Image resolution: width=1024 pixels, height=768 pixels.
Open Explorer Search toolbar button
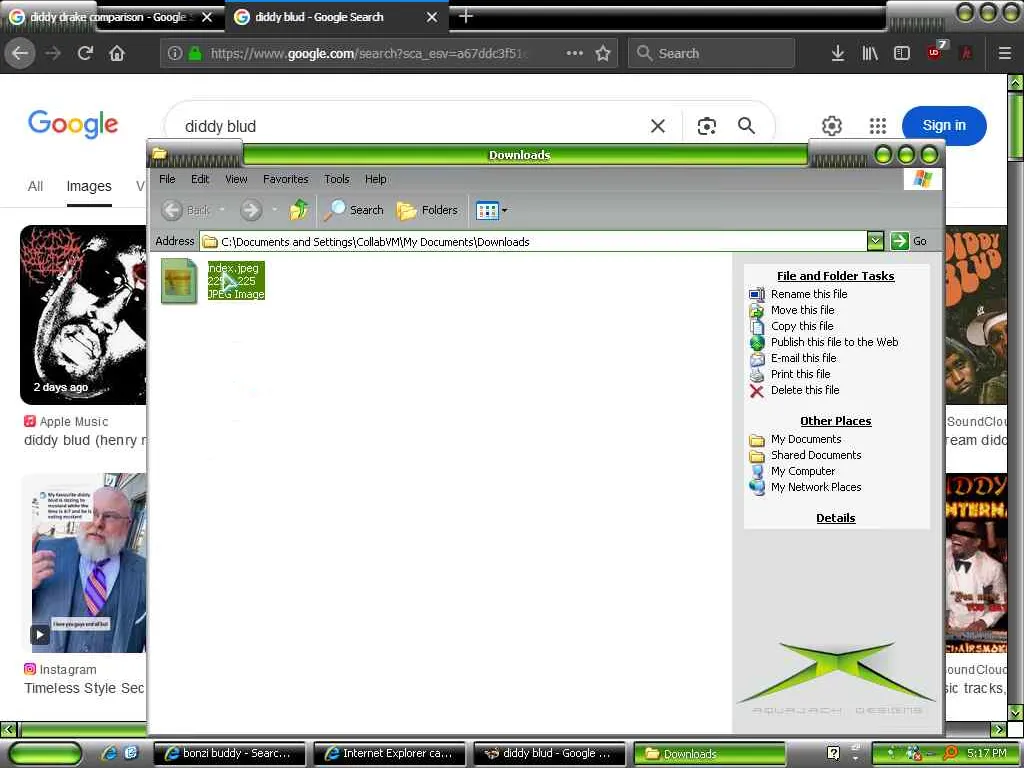pos(354,210)
